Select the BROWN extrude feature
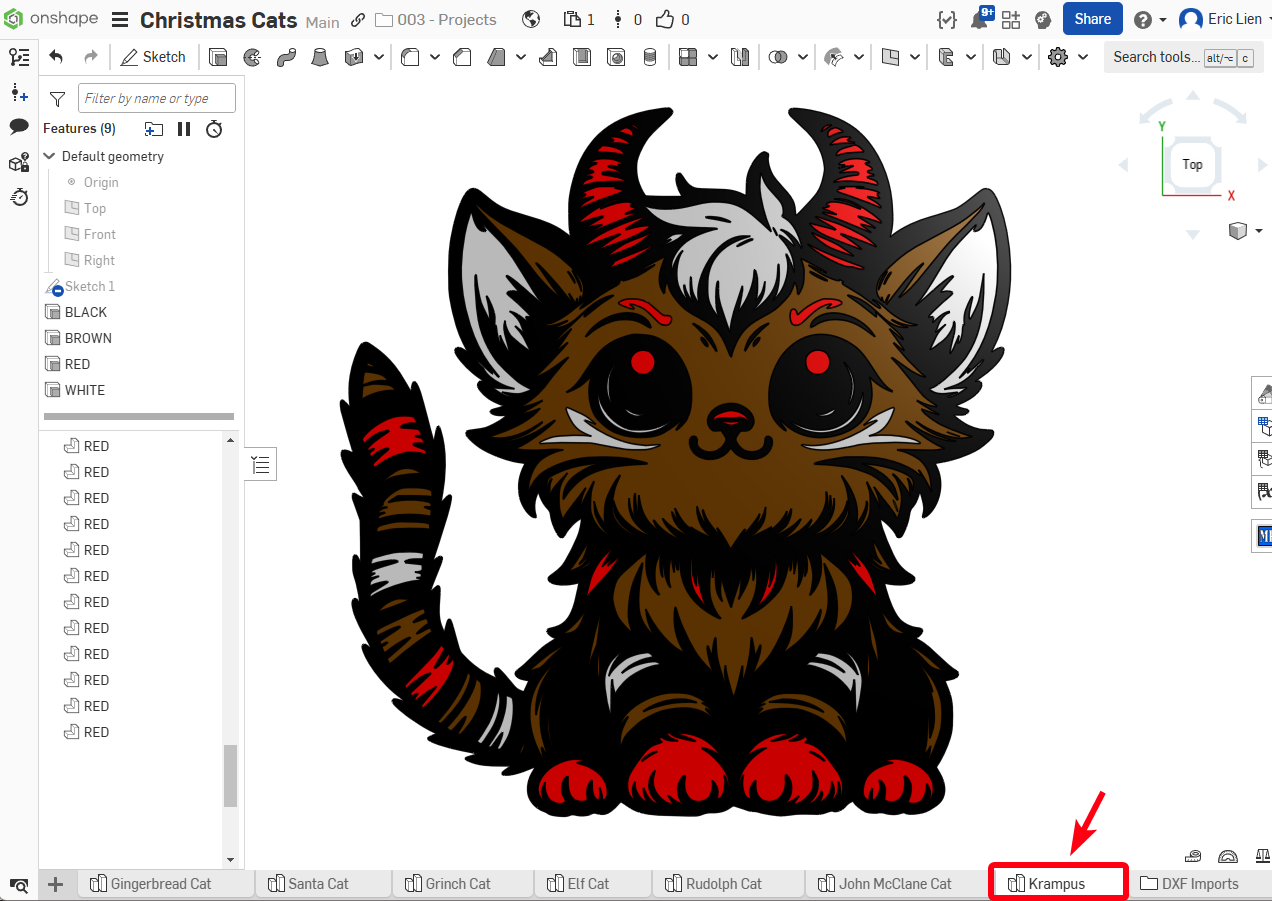This screenshot has width=1272, height=901. point(88,338)
